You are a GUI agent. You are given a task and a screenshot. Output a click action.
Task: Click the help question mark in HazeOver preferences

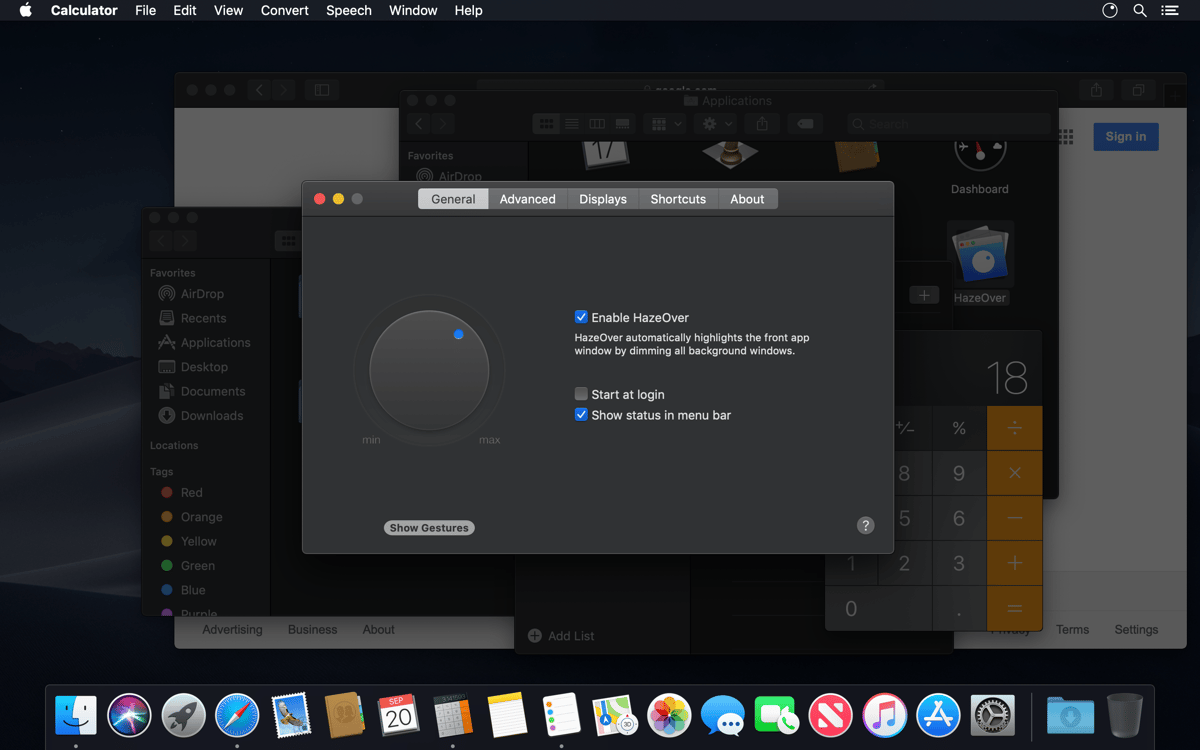point(865,525)
